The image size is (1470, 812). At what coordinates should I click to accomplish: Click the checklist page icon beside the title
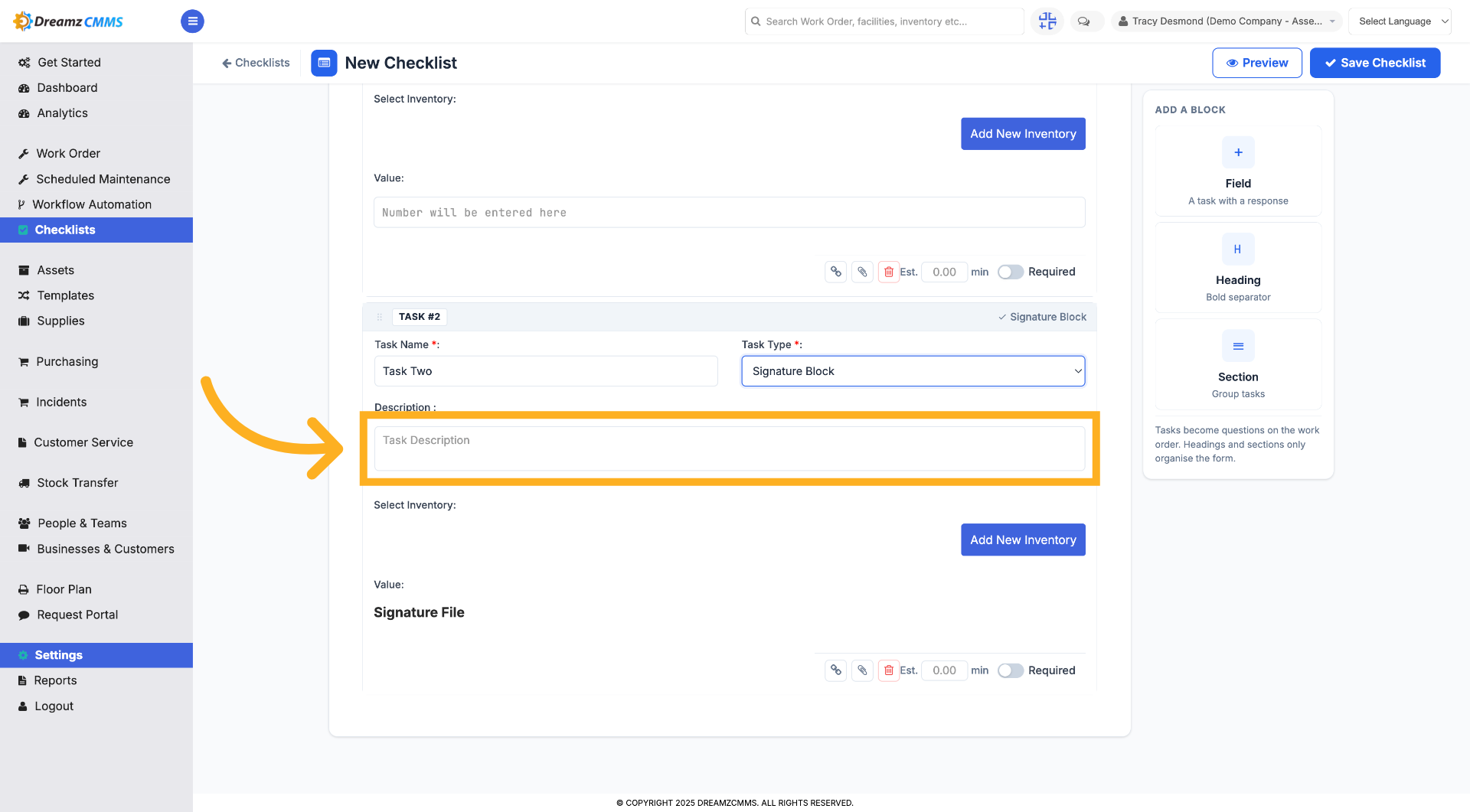(x=324, y=63)
